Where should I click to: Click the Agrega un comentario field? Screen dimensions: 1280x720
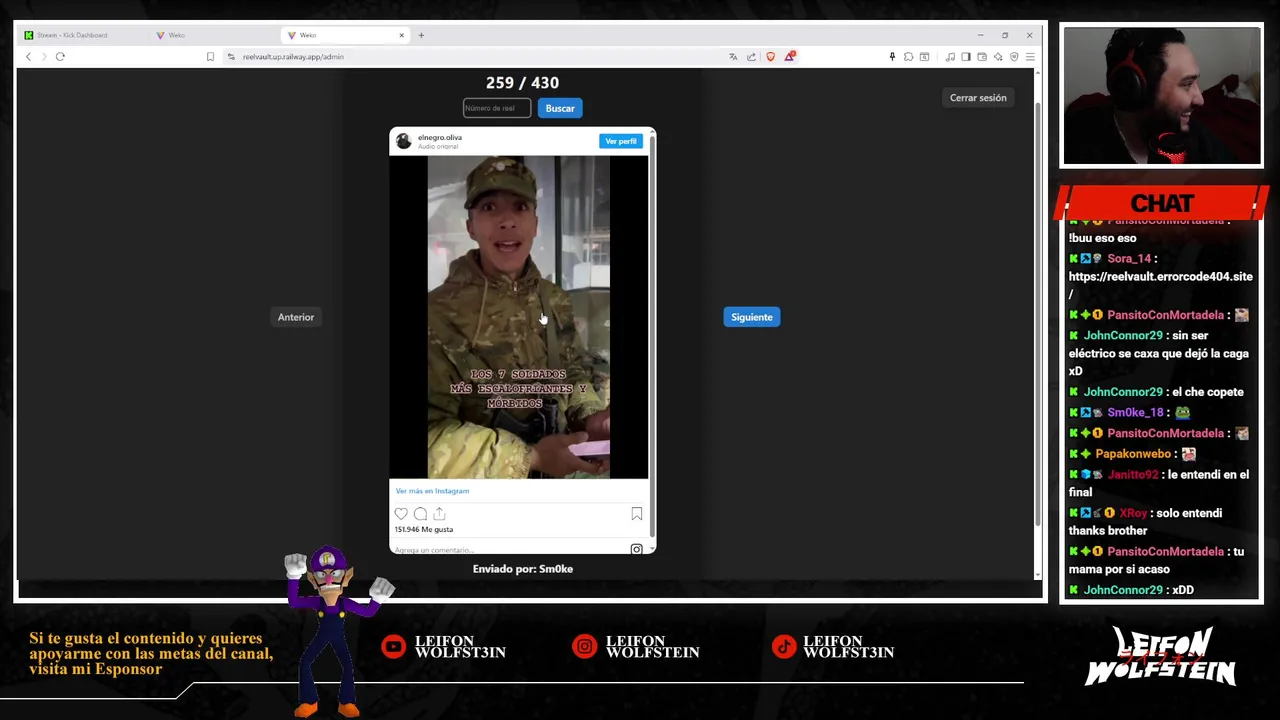click(x=508, y=550)
